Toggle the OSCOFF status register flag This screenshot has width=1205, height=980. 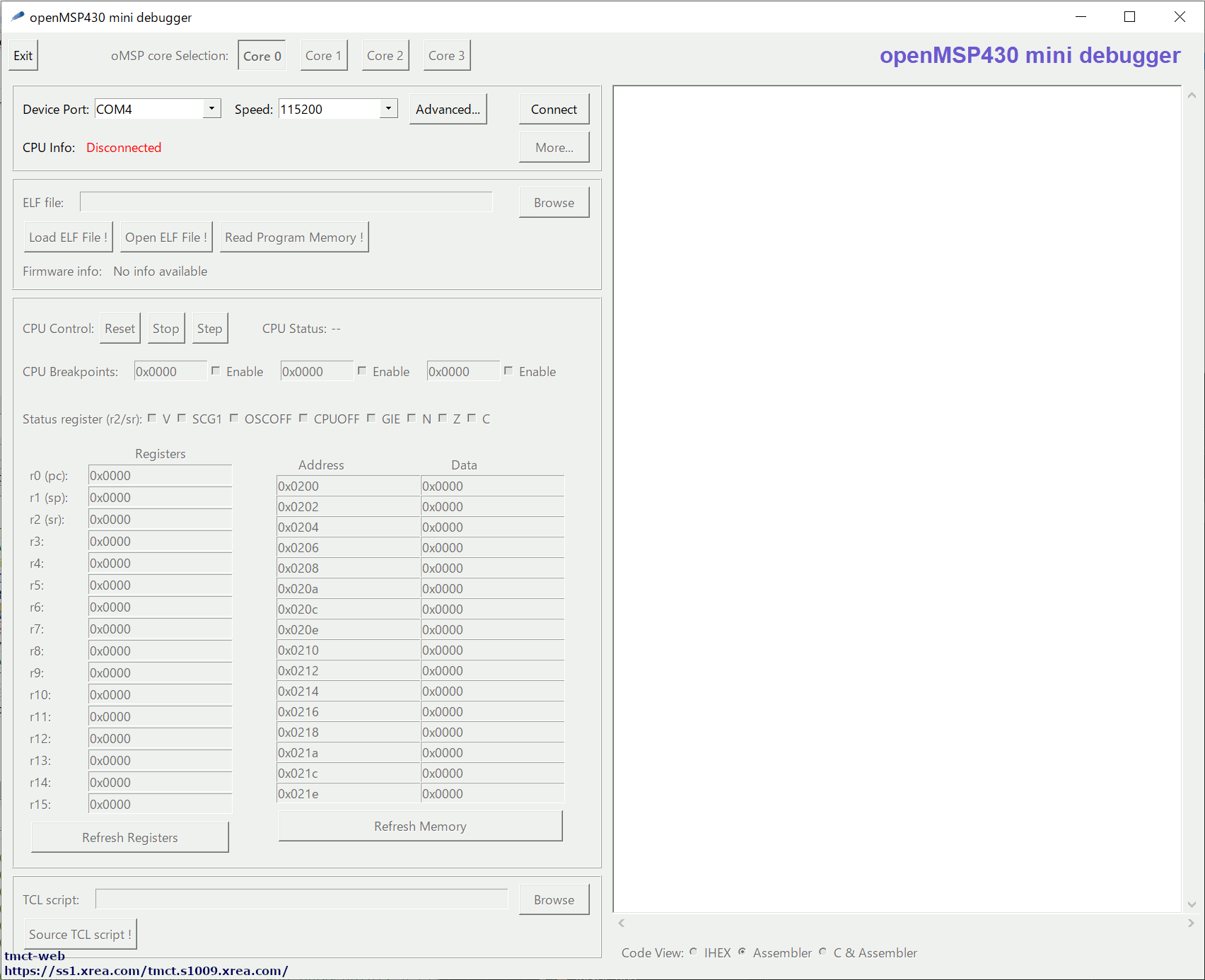click(234, 418)
